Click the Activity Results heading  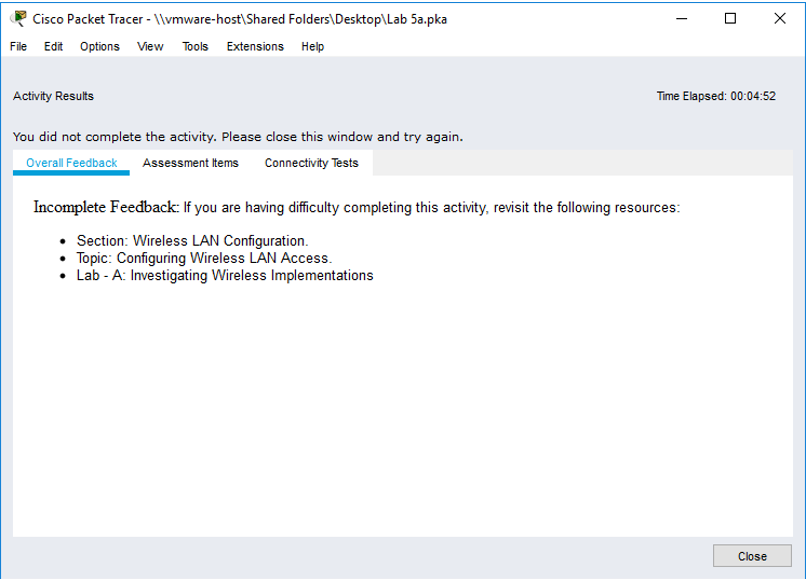(x=53, y=97)
